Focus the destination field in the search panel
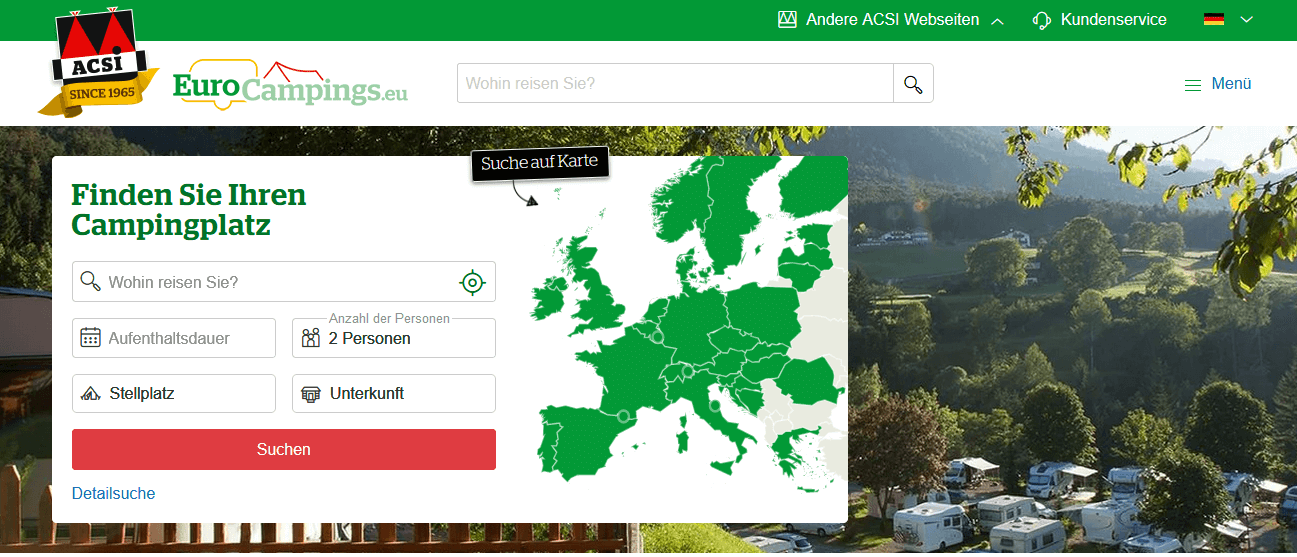The width and height of the screenshot is (1297, 557). [x=284, y=282]
